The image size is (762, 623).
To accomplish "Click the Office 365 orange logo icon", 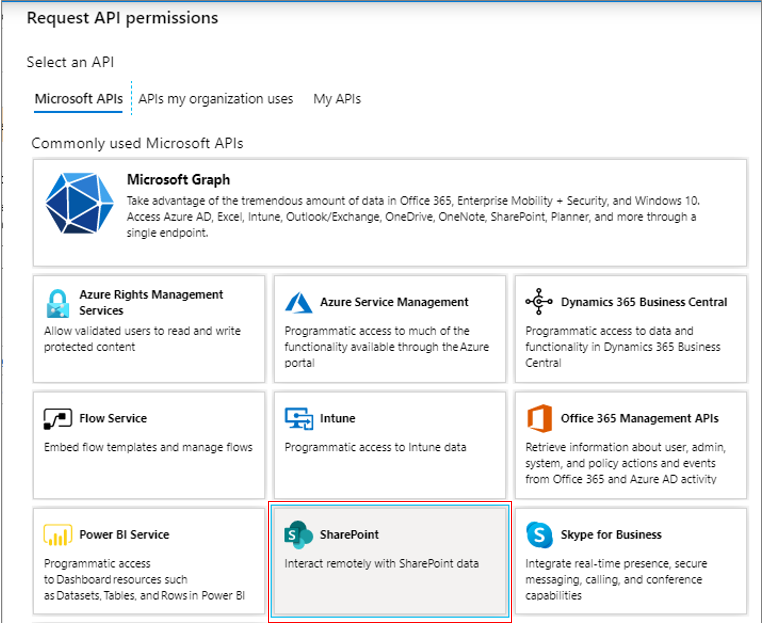I will (x=539, y=418).
